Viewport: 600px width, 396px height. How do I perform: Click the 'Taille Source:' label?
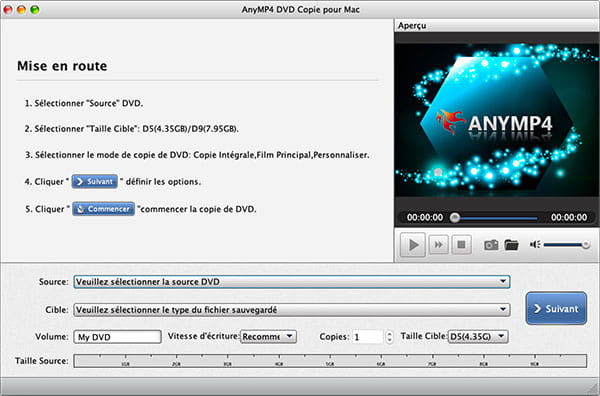(42, 361)
